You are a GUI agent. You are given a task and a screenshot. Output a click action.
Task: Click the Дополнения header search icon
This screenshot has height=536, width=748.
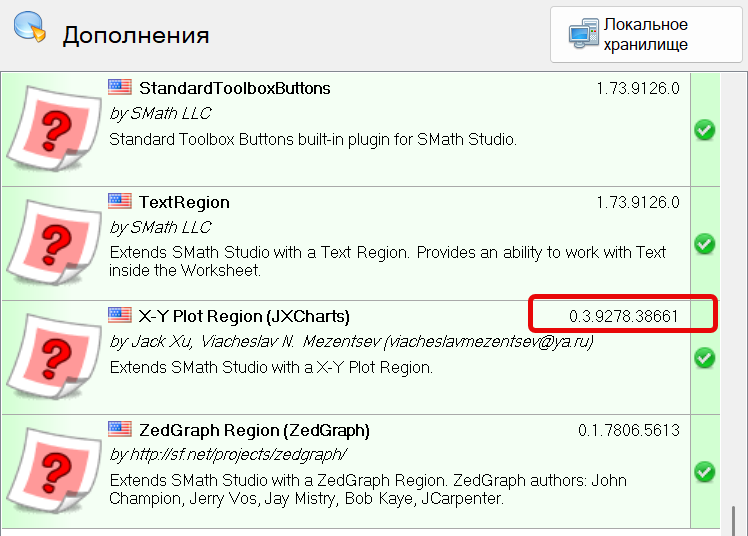pos(30,27)
